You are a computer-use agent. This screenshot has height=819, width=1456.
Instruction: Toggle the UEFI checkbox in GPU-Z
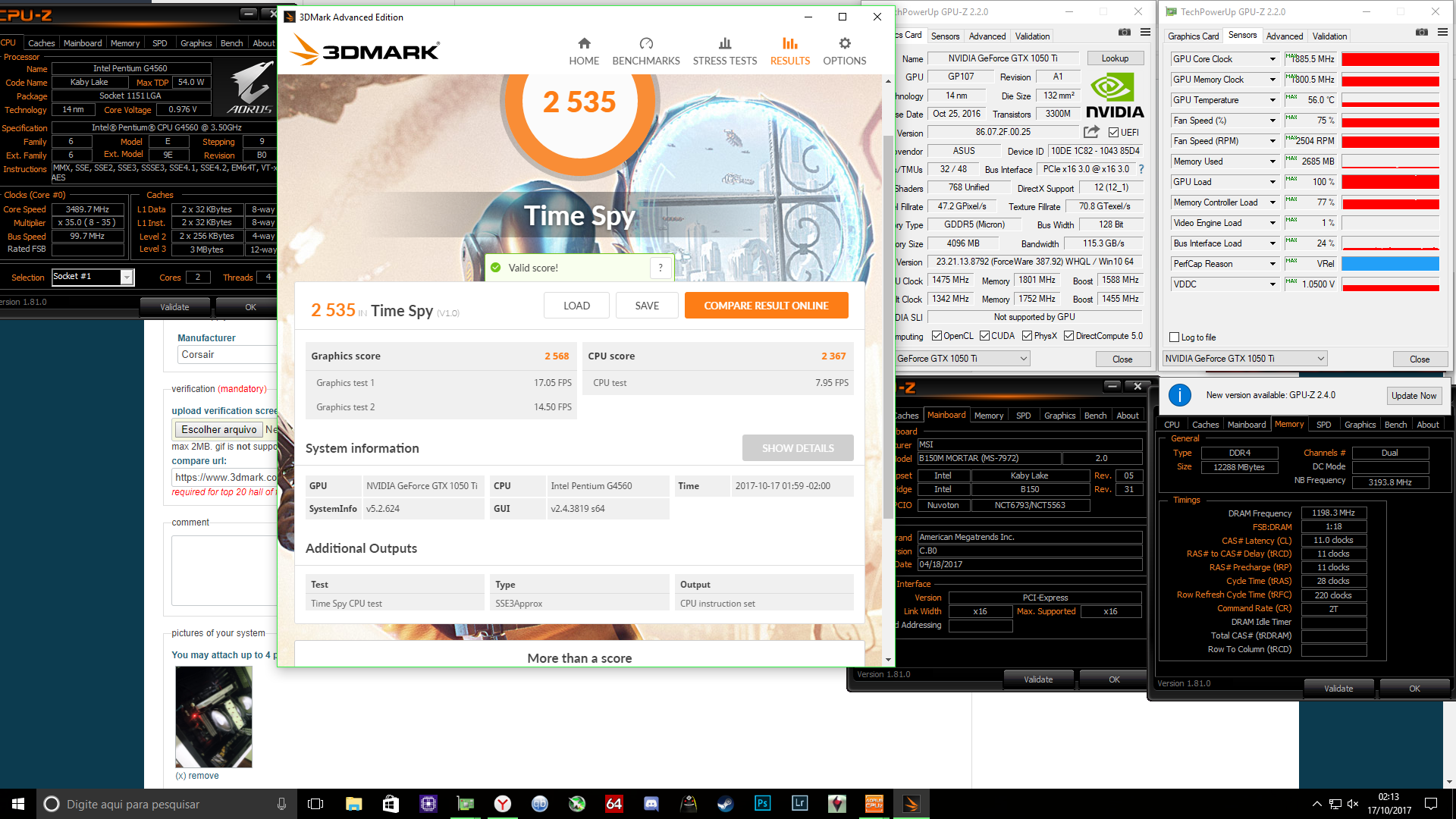pos(1113,133)
